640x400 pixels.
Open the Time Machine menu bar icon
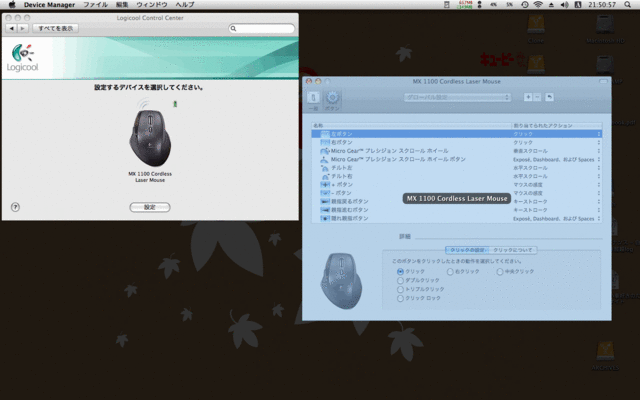tap(525, 4)
